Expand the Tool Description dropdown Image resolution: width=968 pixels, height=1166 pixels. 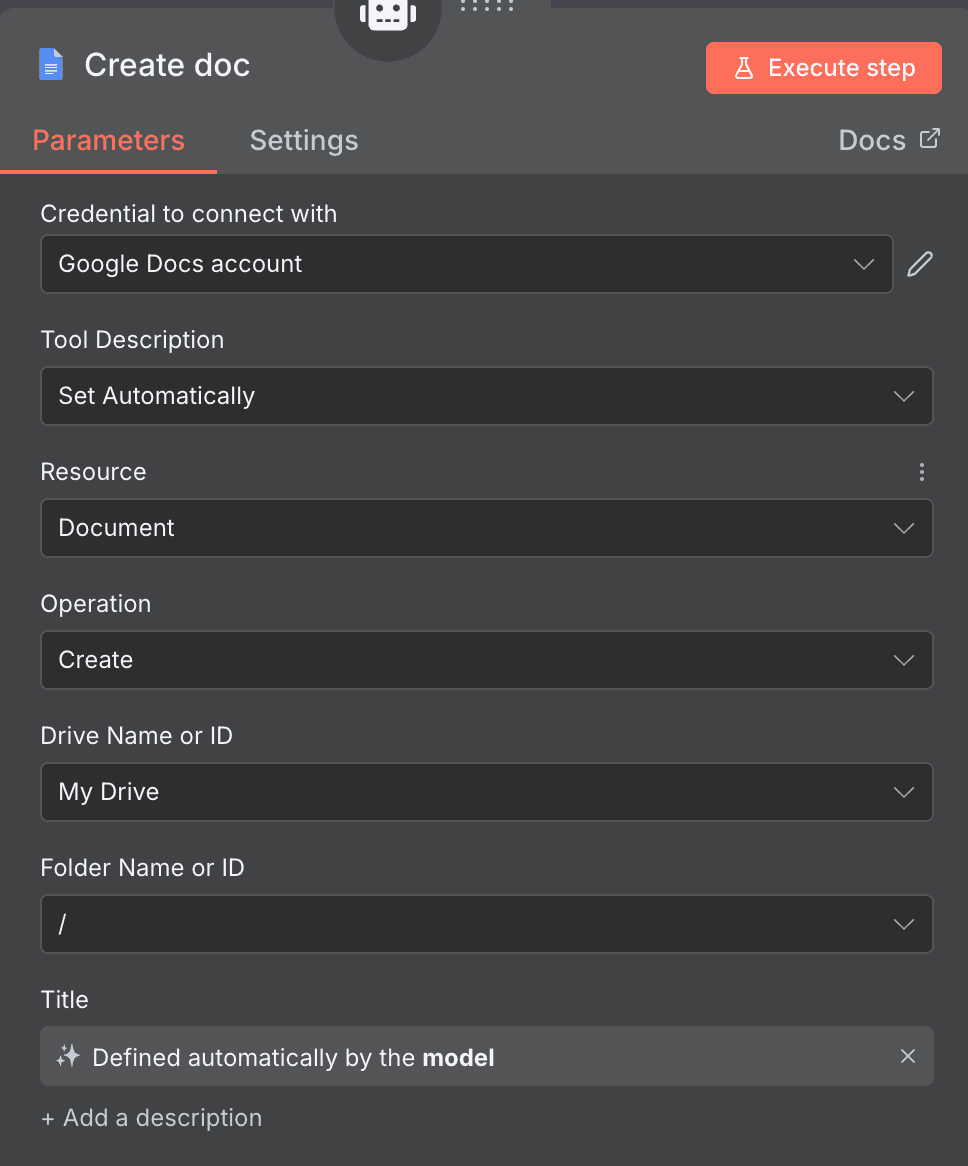(x=486, y=396)
